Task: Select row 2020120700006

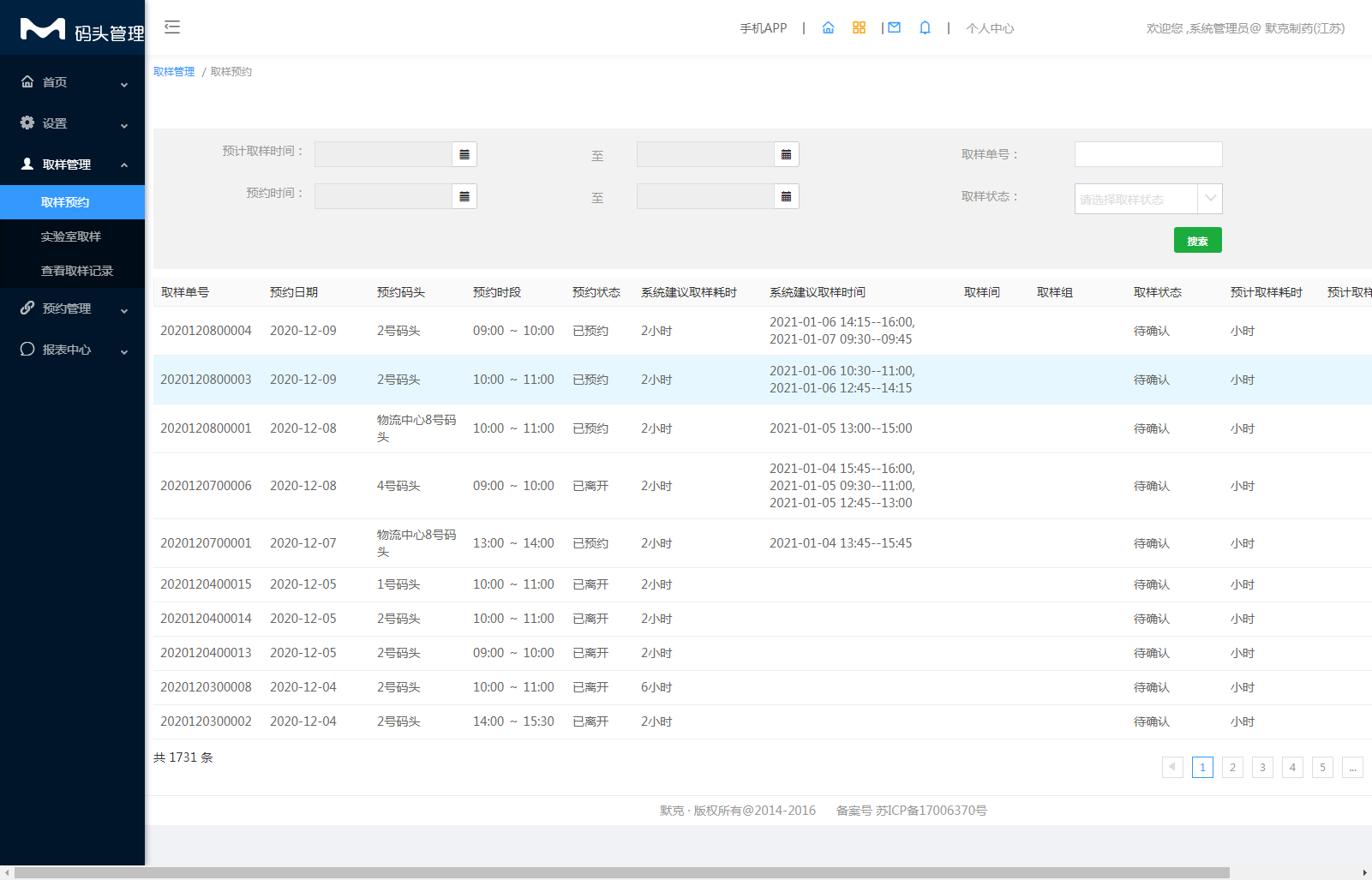Action: [x=763, y=486]
